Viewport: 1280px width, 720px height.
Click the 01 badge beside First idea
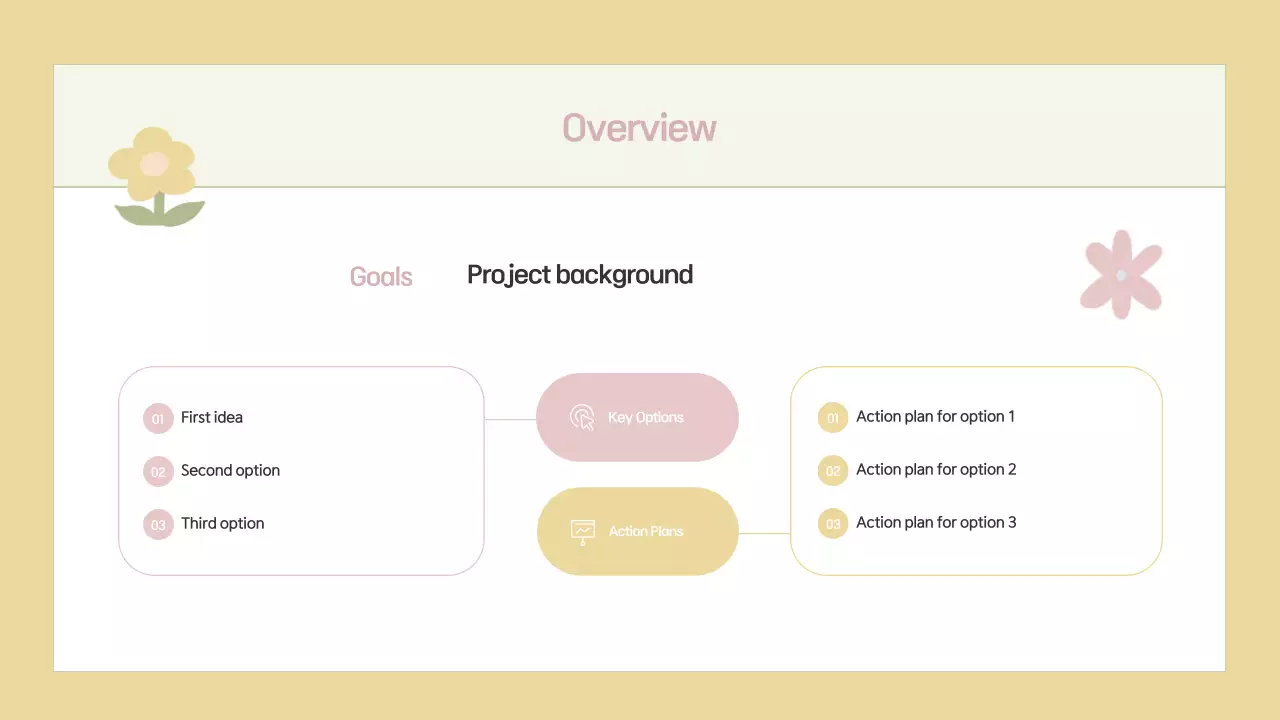coord(158,418)
